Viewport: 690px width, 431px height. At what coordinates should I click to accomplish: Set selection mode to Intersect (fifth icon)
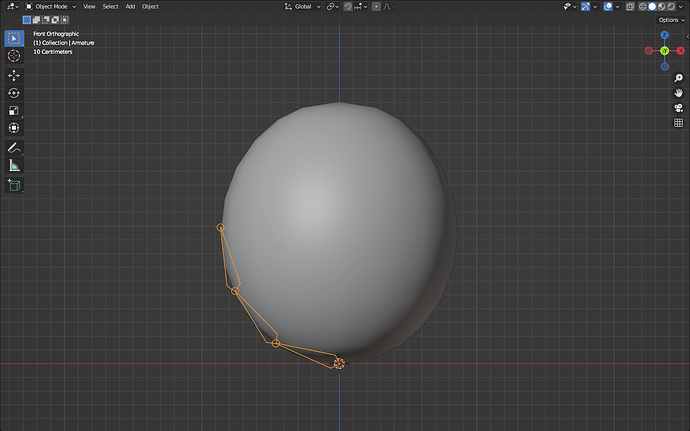(x=65, y=20)
